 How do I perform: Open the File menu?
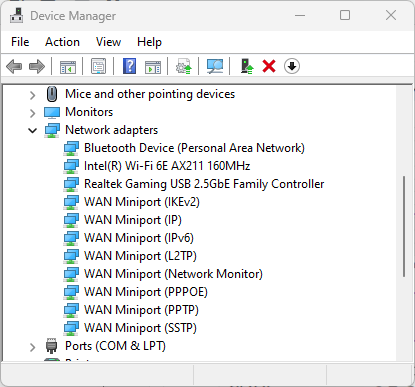coord(20,42)
